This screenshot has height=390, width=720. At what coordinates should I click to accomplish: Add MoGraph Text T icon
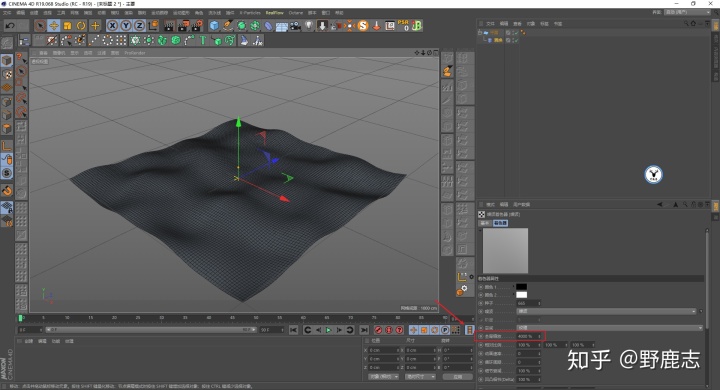click(x=202, y=40)
